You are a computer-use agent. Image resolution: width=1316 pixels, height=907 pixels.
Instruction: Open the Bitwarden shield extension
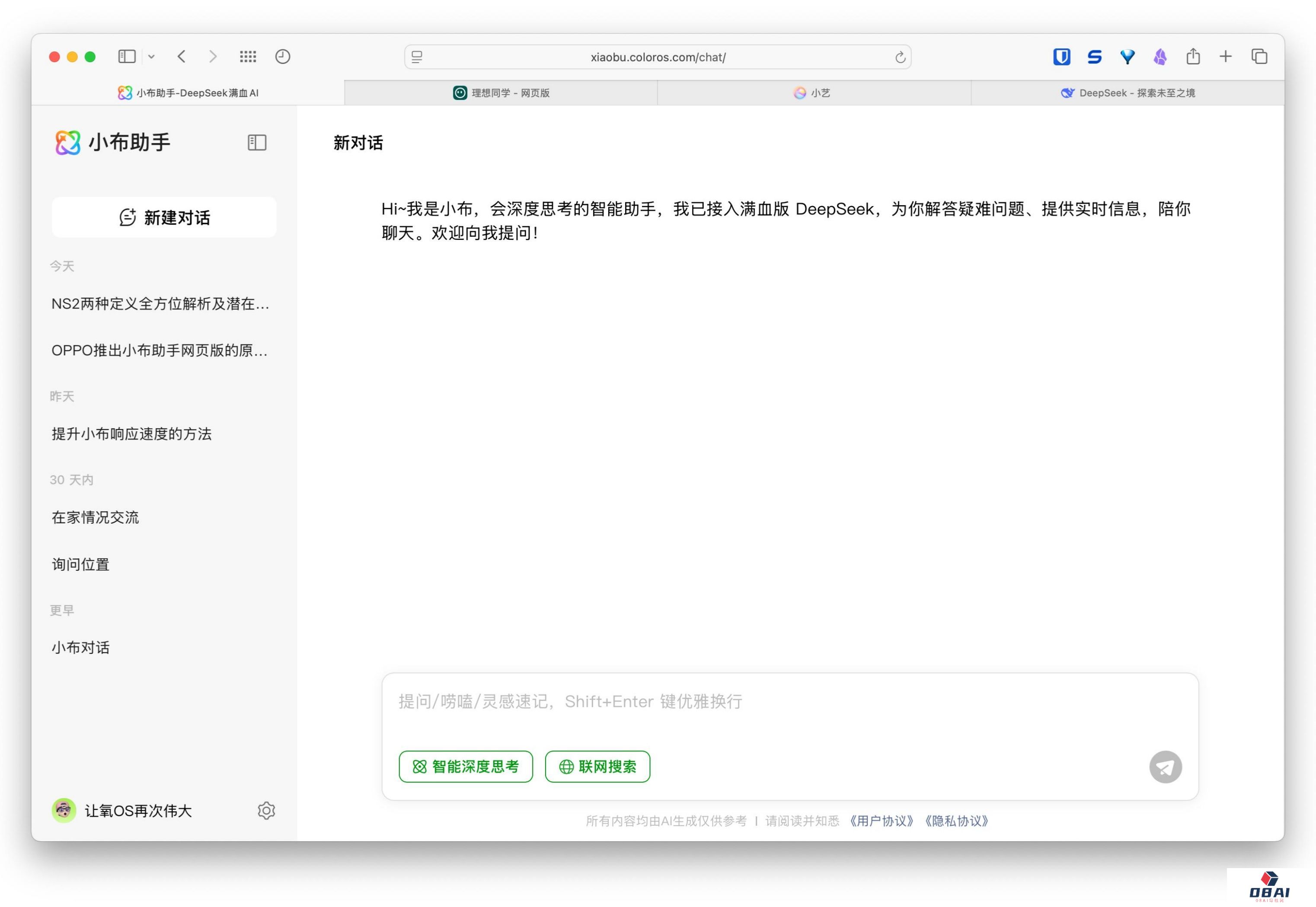click(x=1061, y=57)
